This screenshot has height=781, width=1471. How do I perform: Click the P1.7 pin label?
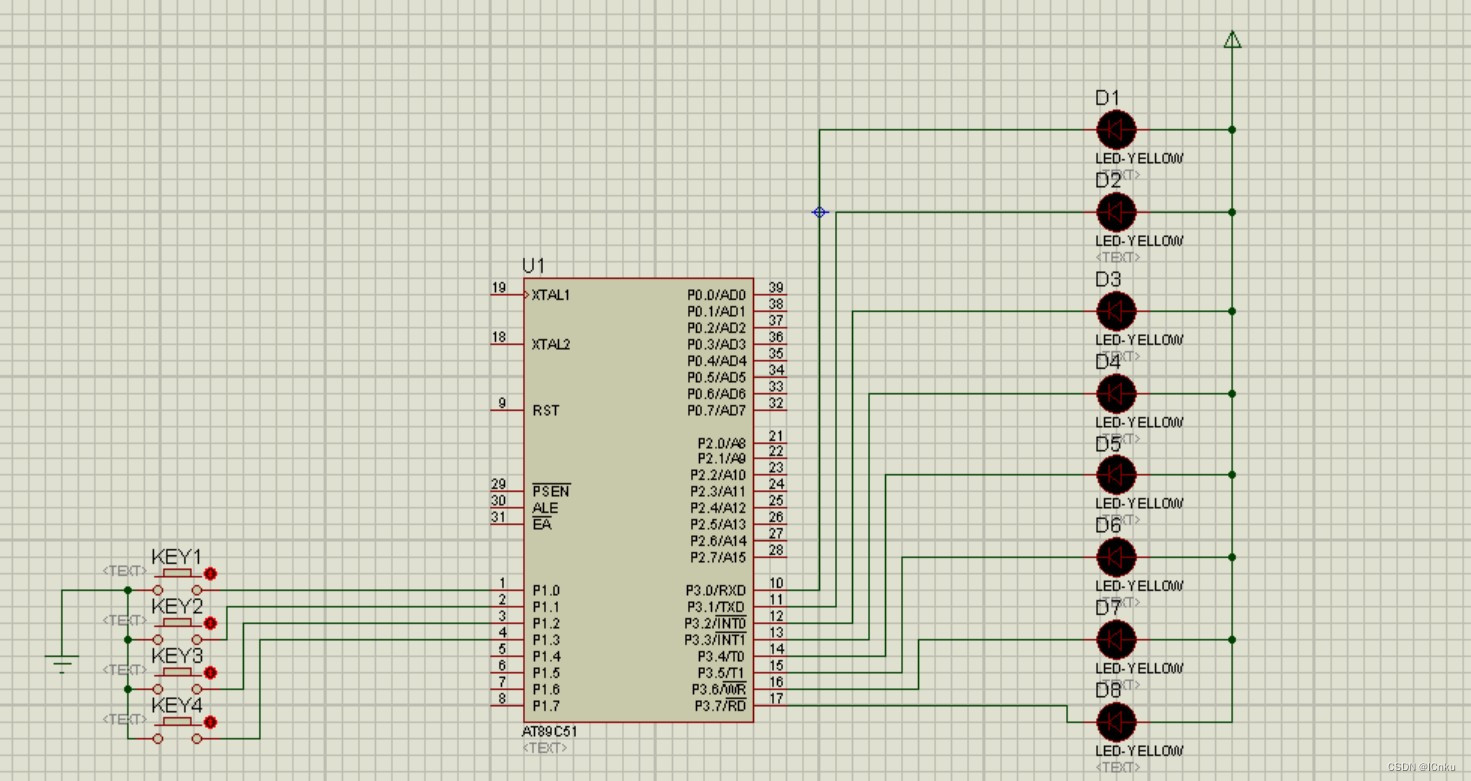coord(546,705)
